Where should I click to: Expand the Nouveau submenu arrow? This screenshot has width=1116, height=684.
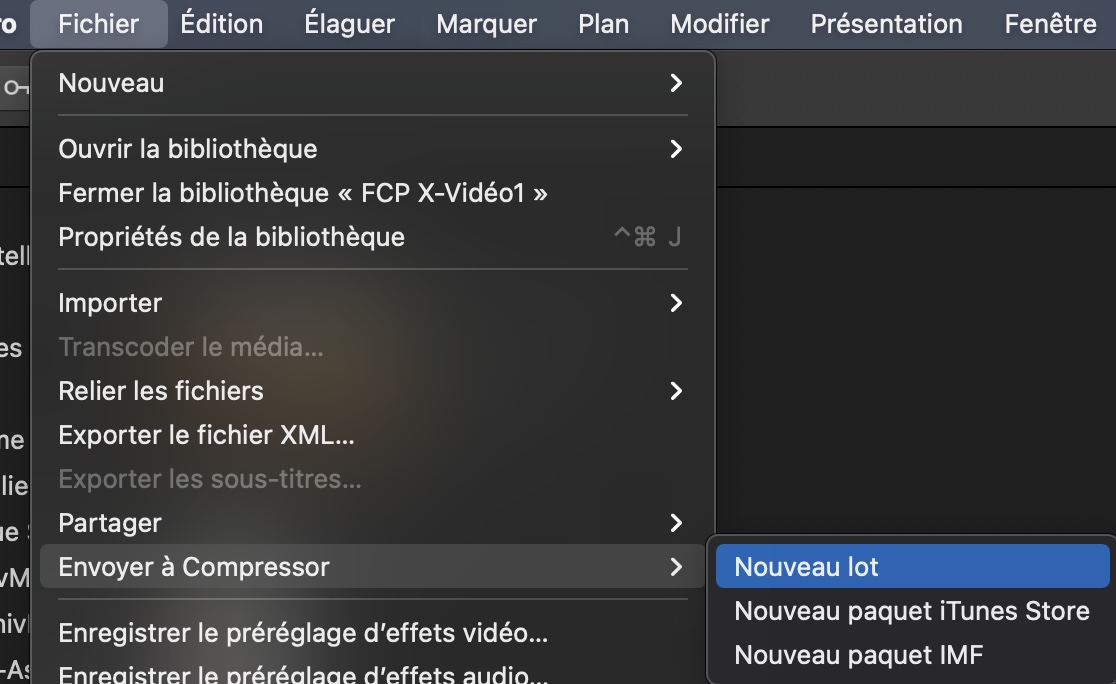677,83
